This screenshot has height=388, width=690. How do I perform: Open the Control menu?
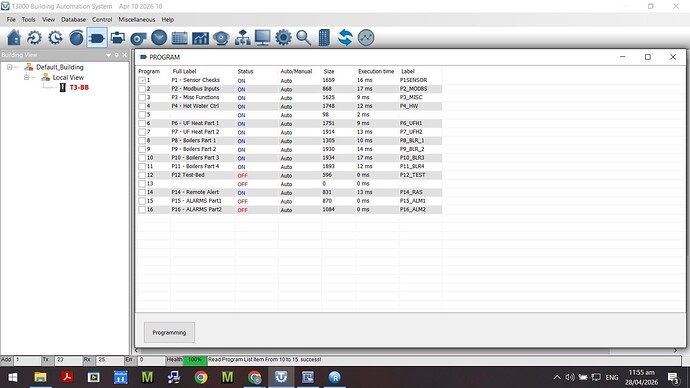coord(102,19)
